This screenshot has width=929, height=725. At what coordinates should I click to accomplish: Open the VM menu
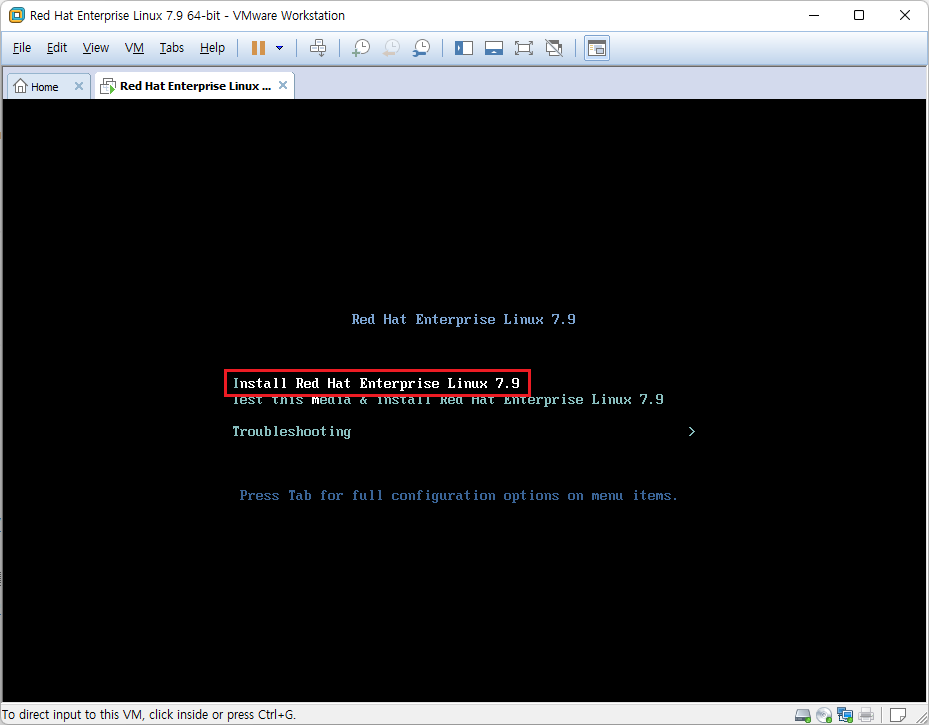pyautogui.click(x=134, y=48)
